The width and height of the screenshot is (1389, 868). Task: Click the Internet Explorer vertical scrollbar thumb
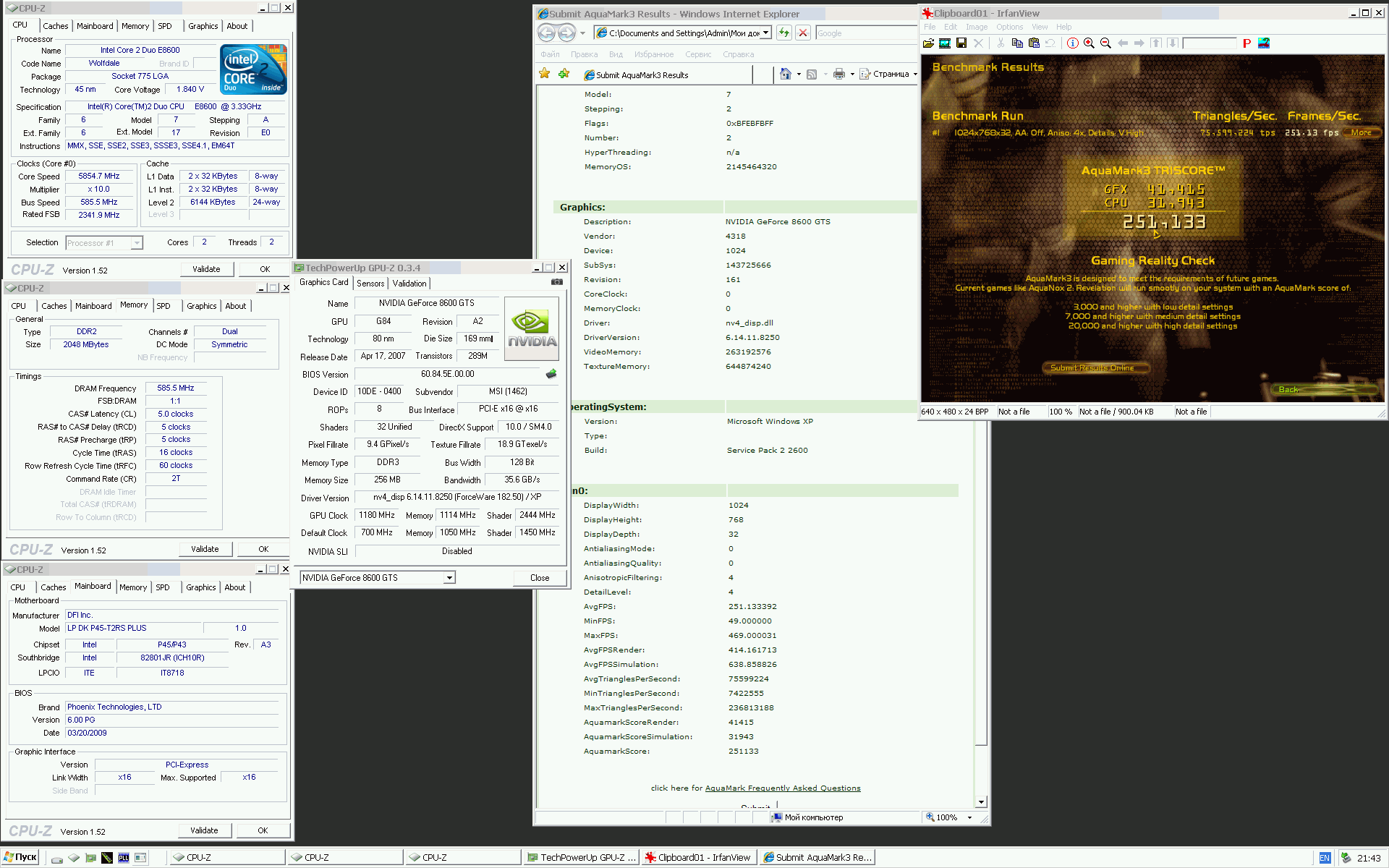click(981, 582)
